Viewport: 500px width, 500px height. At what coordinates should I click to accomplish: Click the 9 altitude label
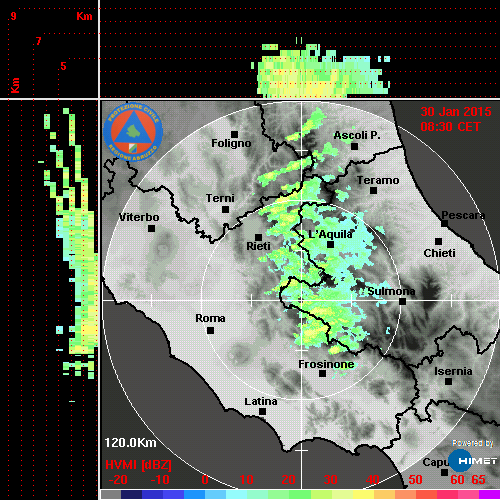coord(13,16)
